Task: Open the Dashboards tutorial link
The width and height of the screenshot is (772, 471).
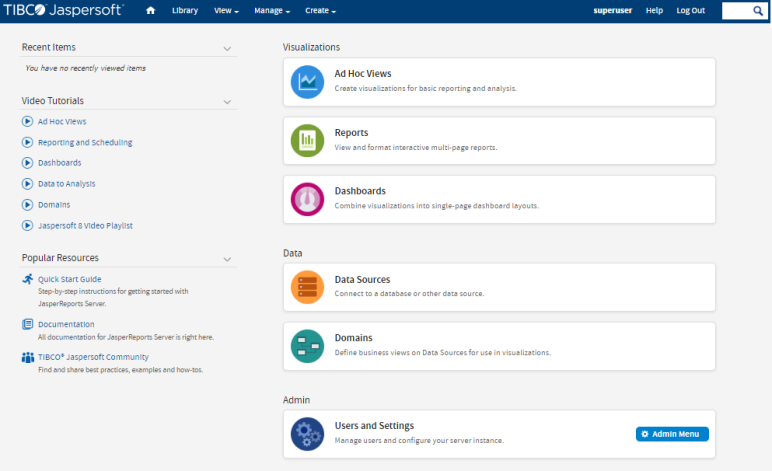Action: [x=60, y=163]
